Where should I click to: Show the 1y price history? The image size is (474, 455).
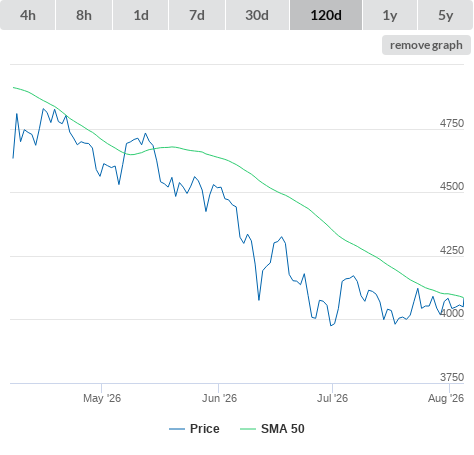(x=390, y=15)
